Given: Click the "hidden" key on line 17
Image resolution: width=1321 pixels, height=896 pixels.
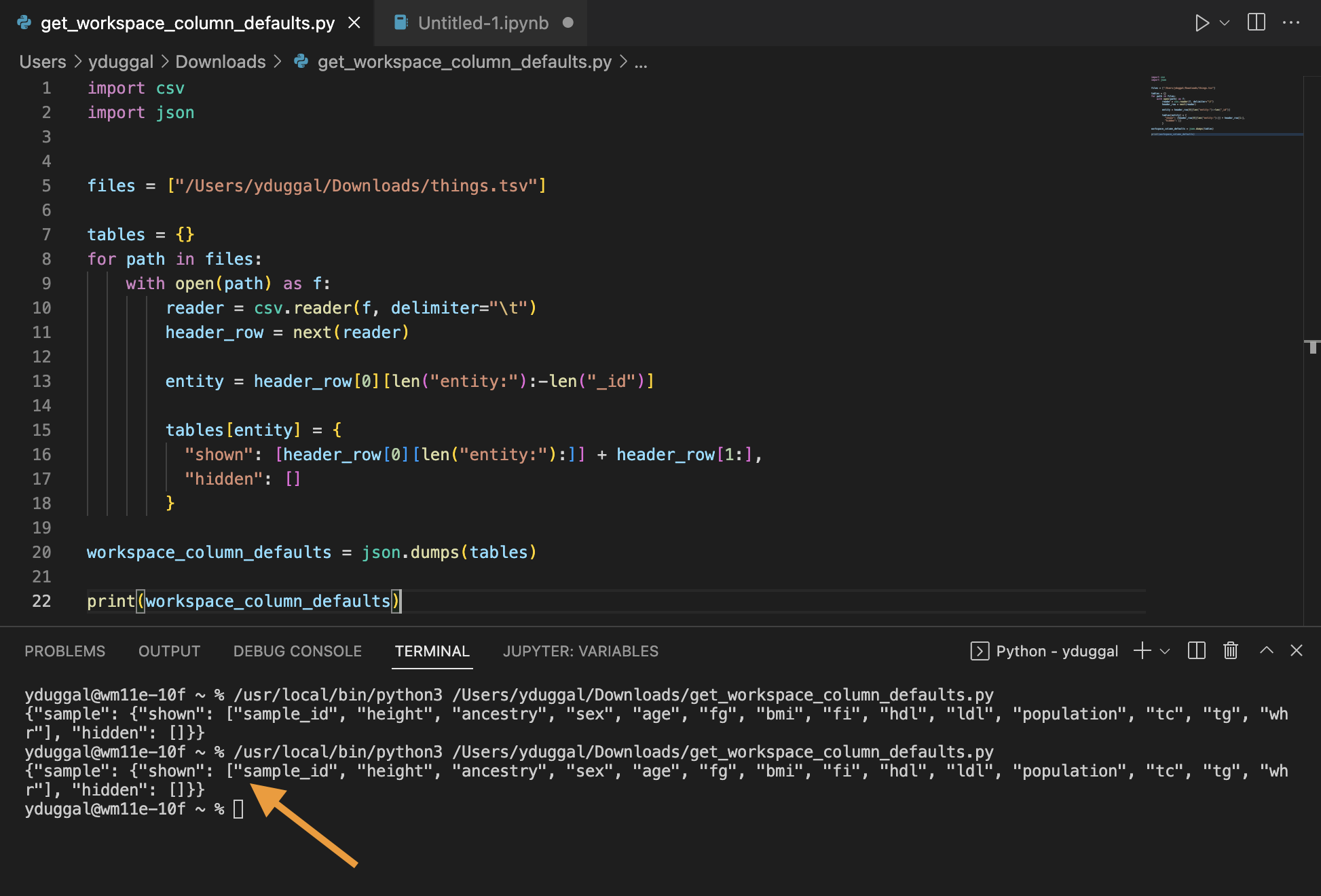Looking at the screenshot, I should [x=223, y=479].
